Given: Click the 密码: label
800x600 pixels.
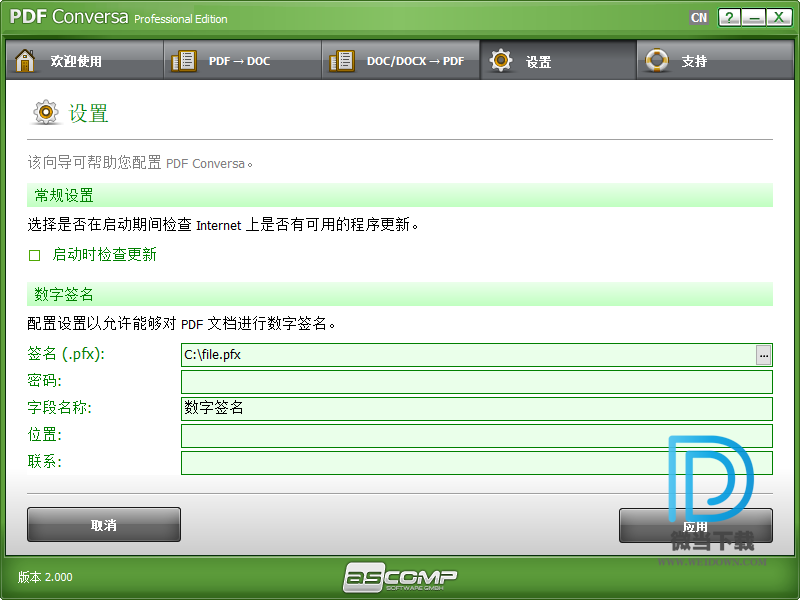Looking at the screenshot, I should click(x=44, y=381).
